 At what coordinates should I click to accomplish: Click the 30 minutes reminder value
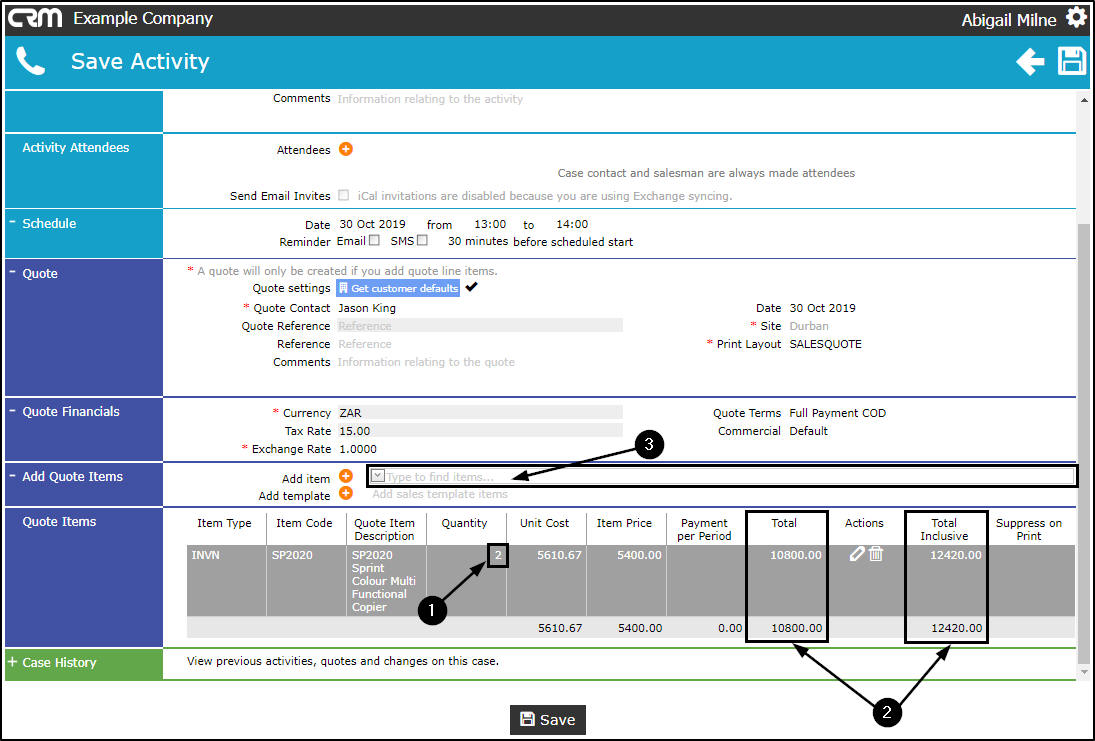point(478,241)
